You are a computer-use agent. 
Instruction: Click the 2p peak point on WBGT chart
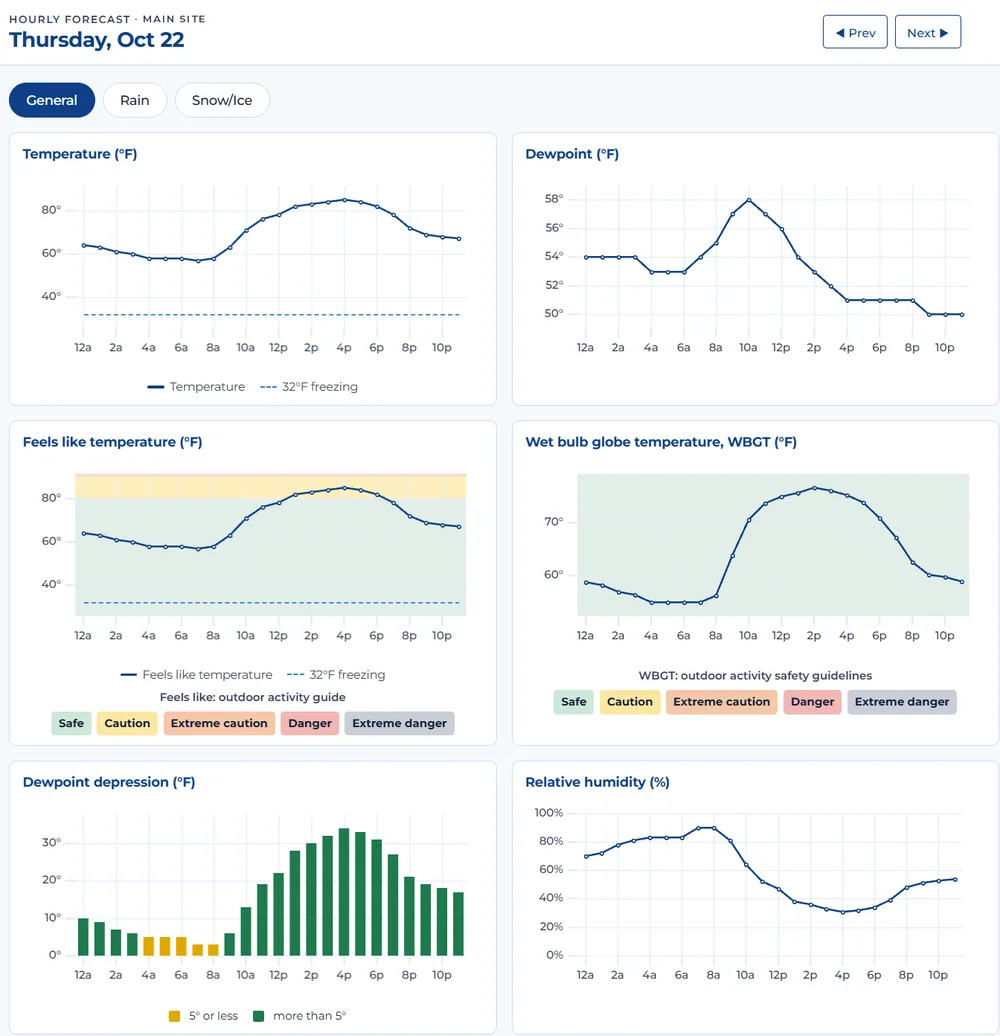coord(814,488)
